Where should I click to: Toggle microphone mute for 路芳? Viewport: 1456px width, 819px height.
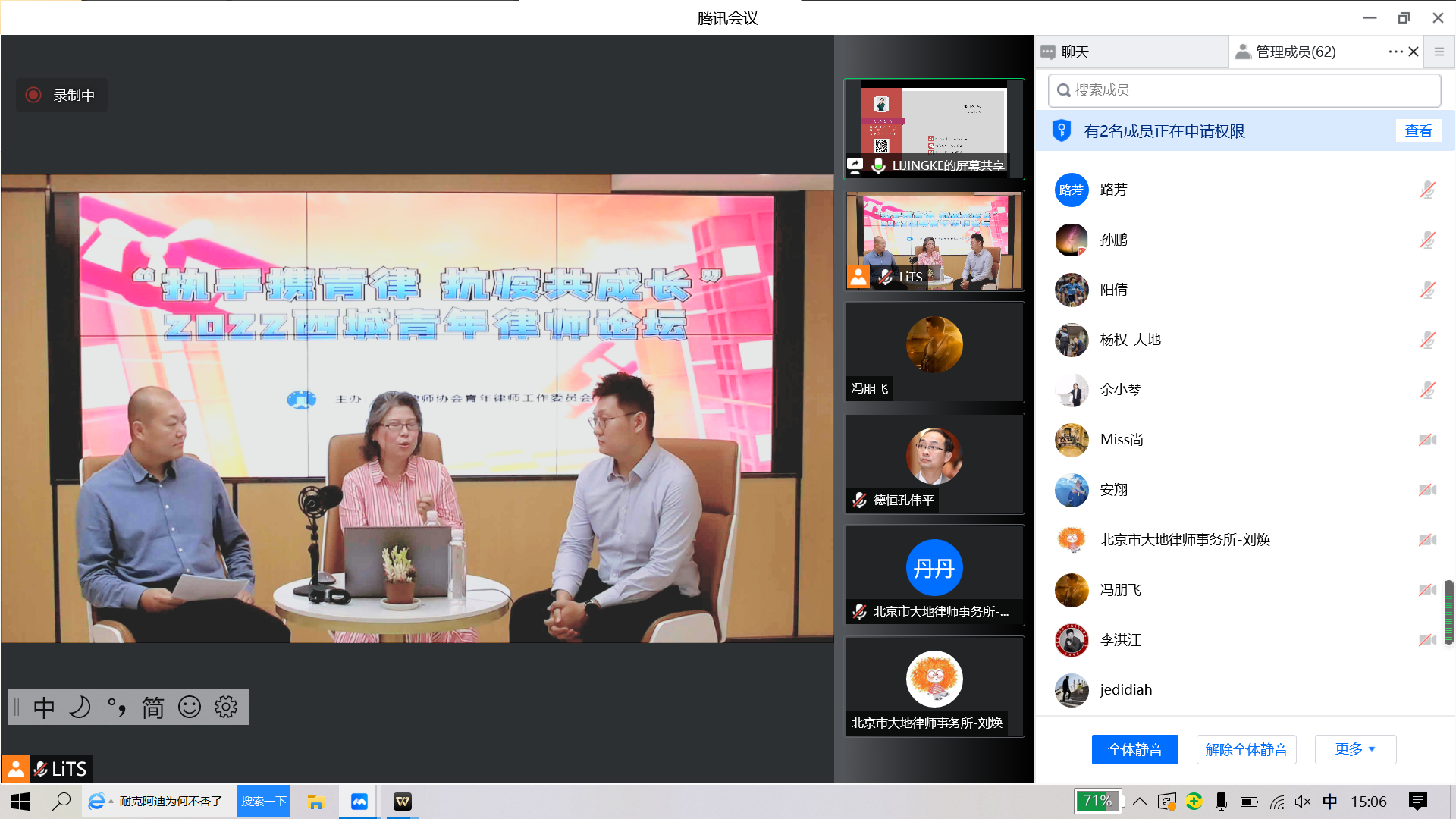tap(1427, 190)
